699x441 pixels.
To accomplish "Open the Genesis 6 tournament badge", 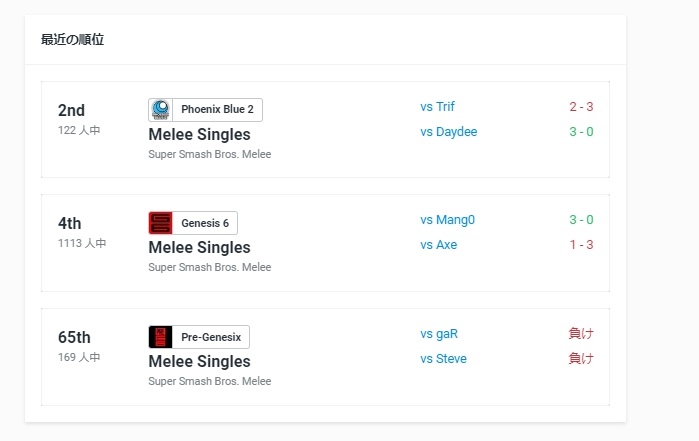I will [193, 223].
